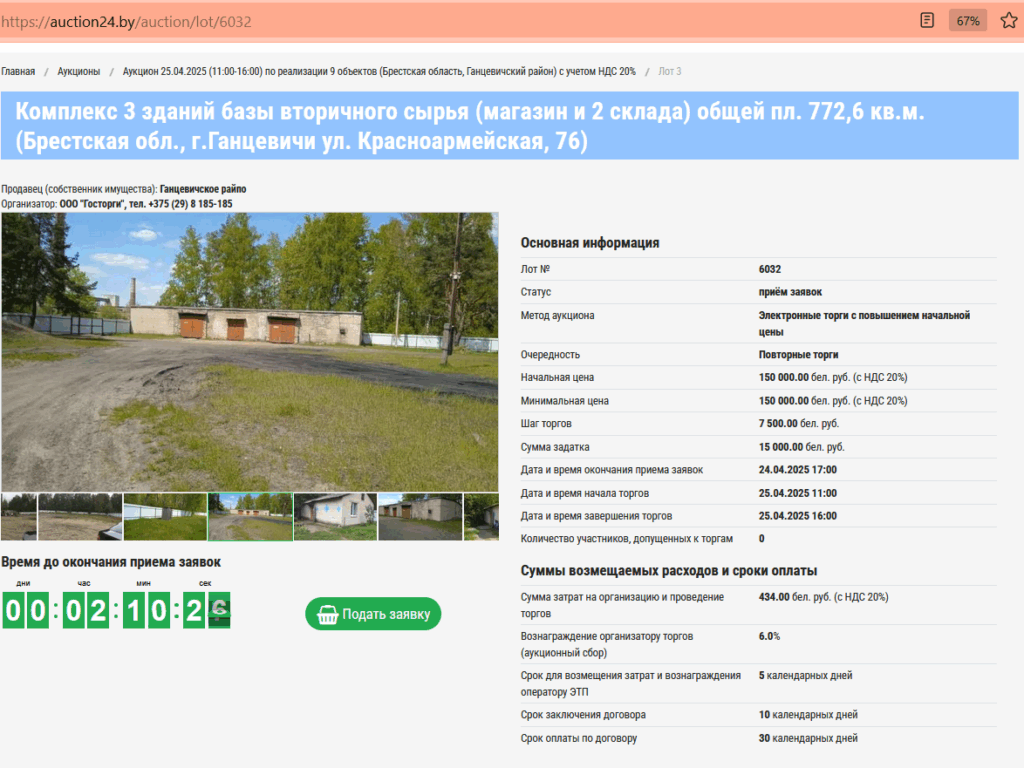Screen dimensions: 1024x768
Task: Select the first partially visible thumbnail
Action: click(18, 516)
